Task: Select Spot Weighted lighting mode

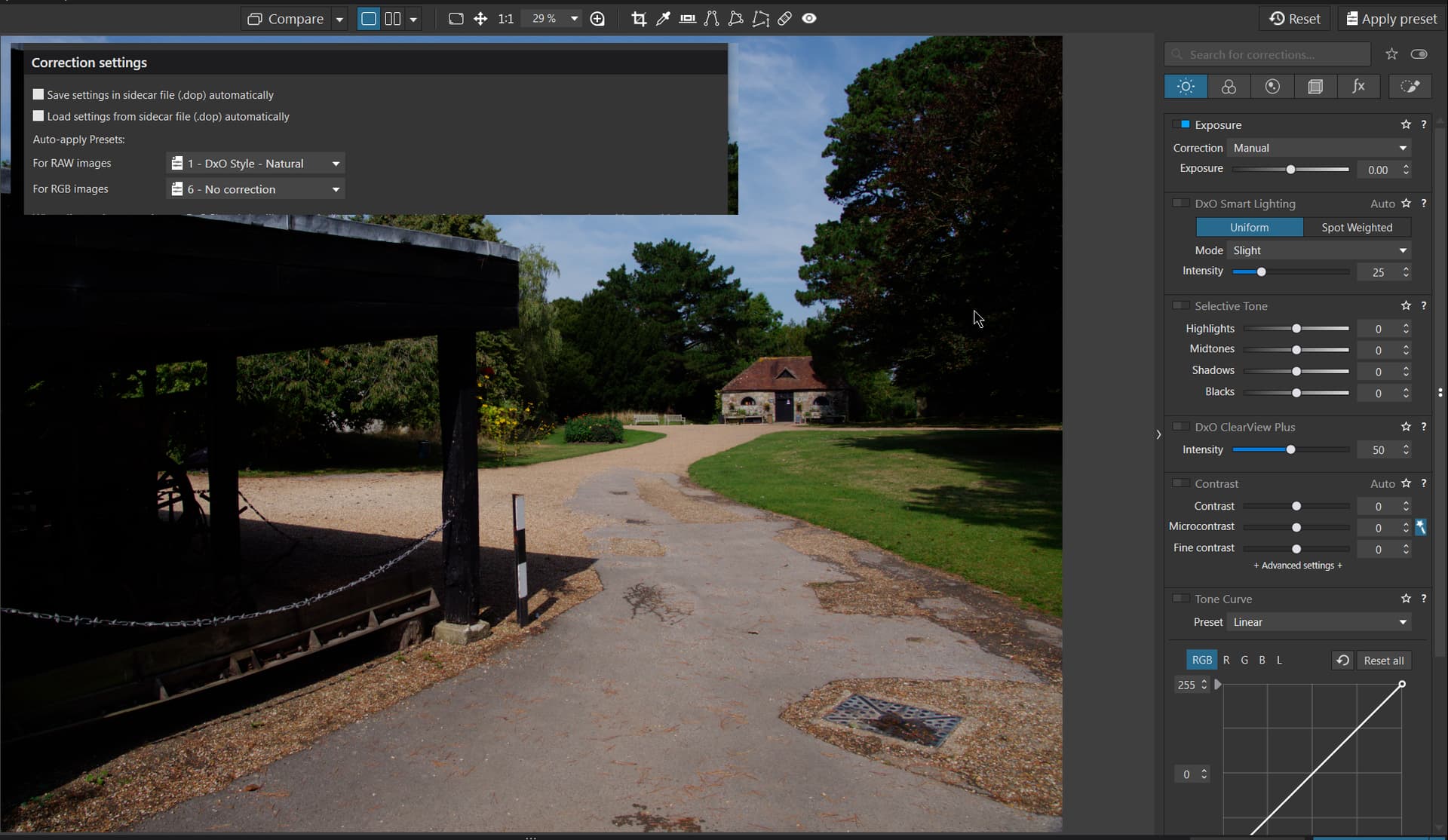Action: tap(1357, 228)
